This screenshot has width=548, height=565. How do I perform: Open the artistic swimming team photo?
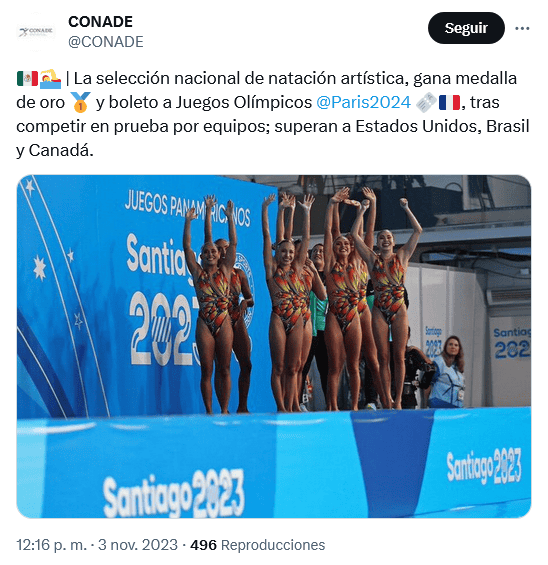pyautogui.click(x=274, y=346)
